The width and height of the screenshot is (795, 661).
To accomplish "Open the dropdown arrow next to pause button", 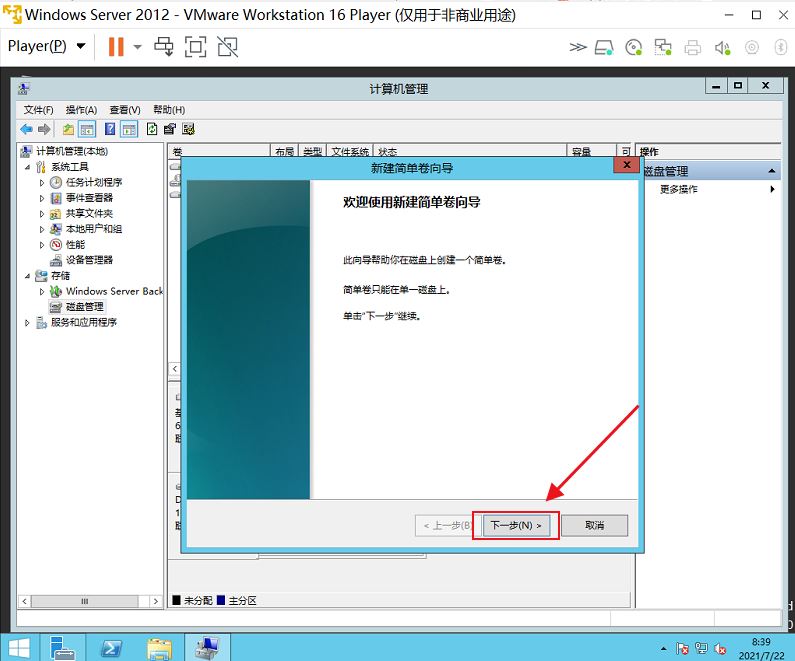I will point(137,47).
